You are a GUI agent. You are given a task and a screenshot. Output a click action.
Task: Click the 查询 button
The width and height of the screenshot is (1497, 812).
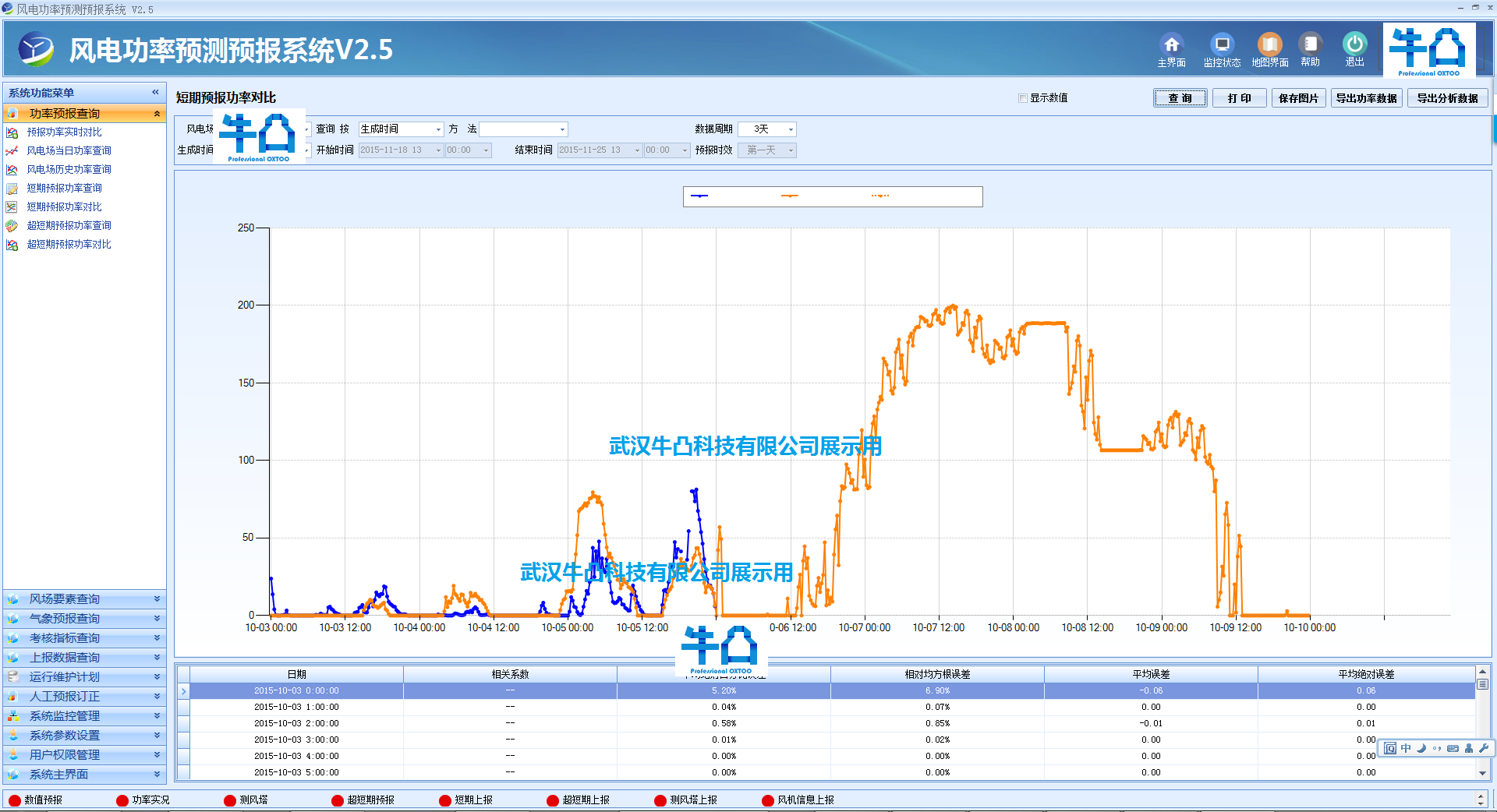[x=1180, y=98]
